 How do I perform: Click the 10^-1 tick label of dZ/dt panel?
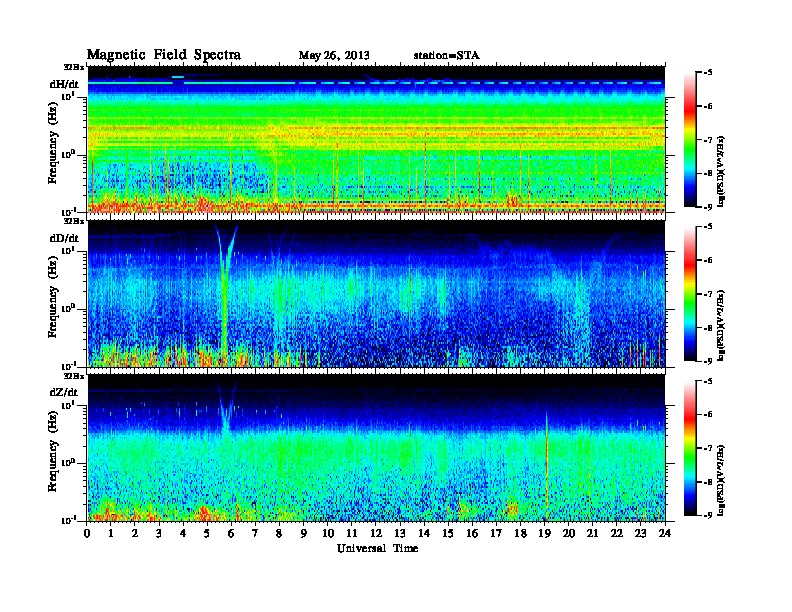[69, 520]
